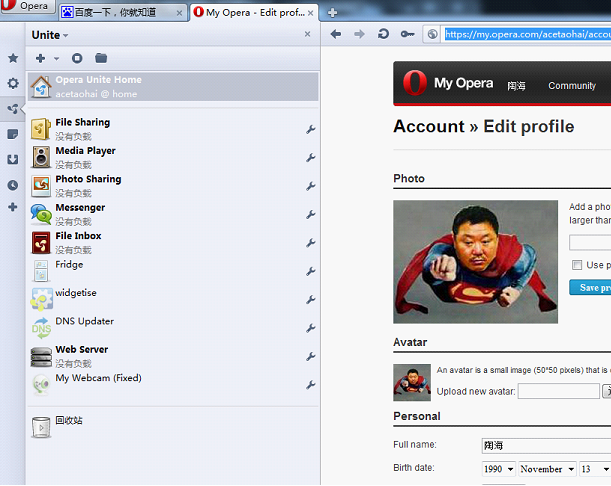Open the Notes panel in sidebar

[13, 134]
